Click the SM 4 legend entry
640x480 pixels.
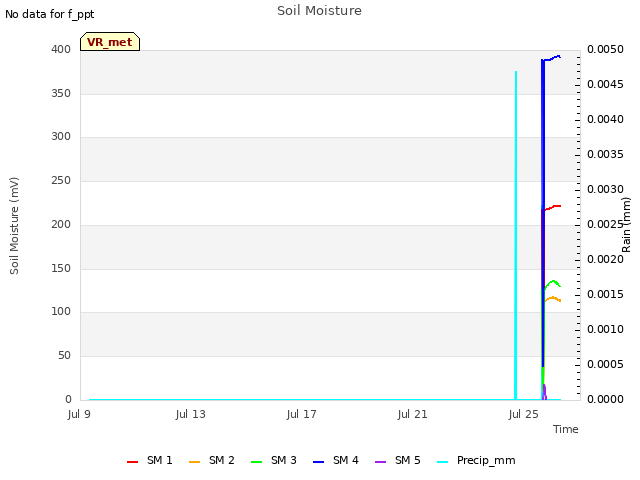coord(336,460)
